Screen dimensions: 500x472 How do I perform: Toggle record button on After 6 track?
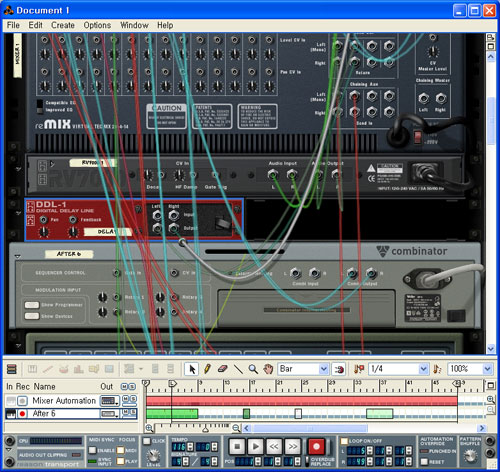point(22,414)
